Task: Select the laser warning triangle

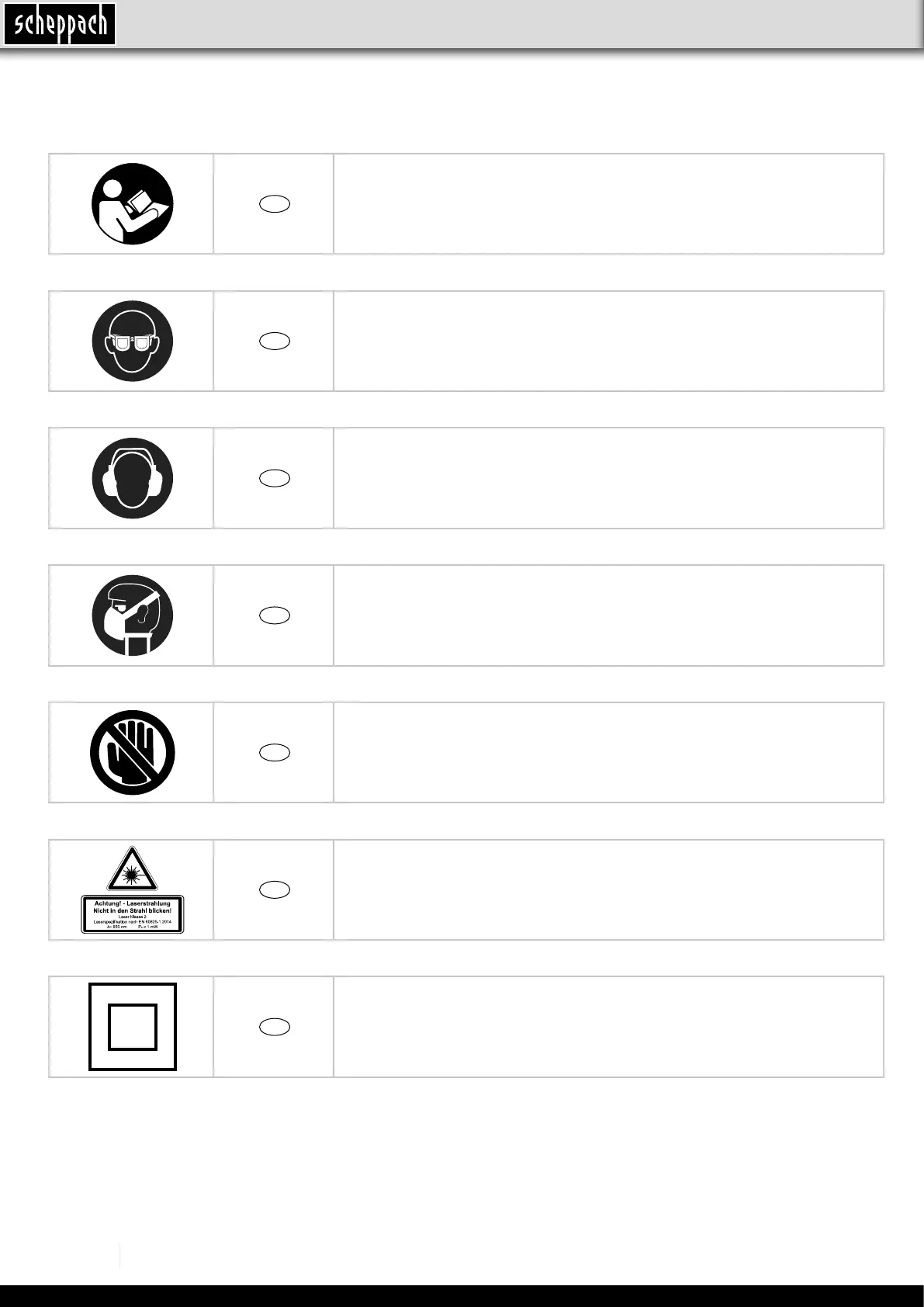Action: (x=132, y=868)
